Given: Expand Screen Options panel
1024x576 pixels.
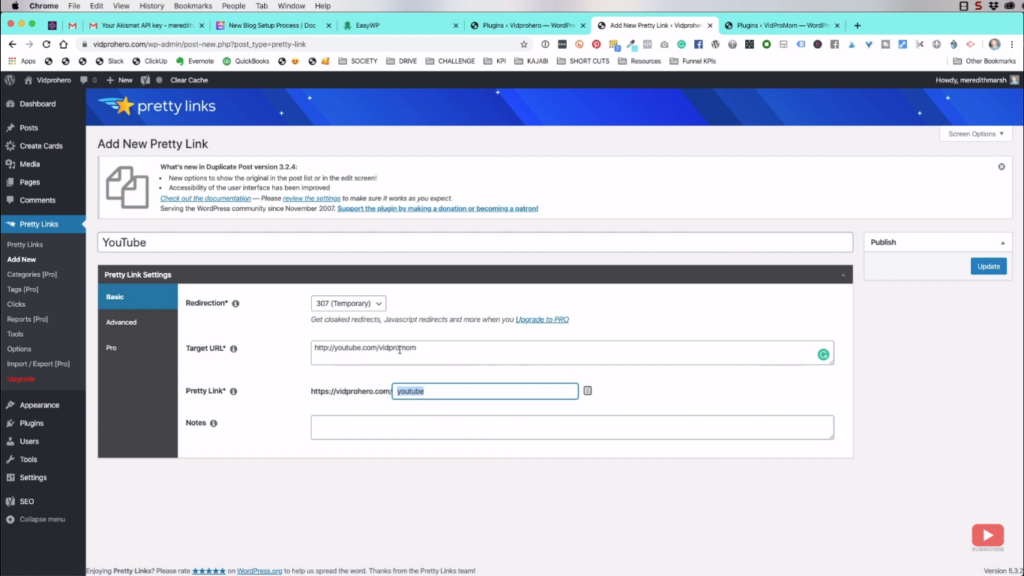Looking at the screenshot, I should click(976, 134).
